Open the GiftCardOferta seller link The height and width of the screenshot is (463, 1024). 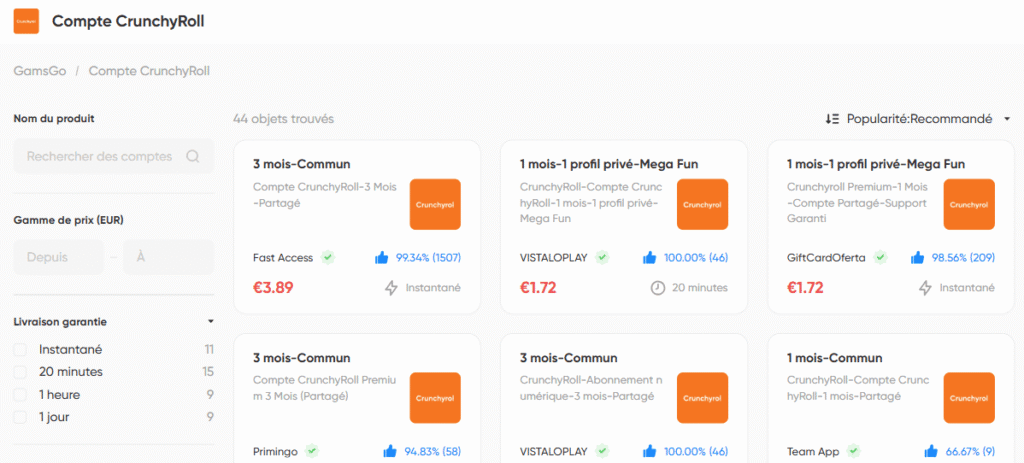826,258
